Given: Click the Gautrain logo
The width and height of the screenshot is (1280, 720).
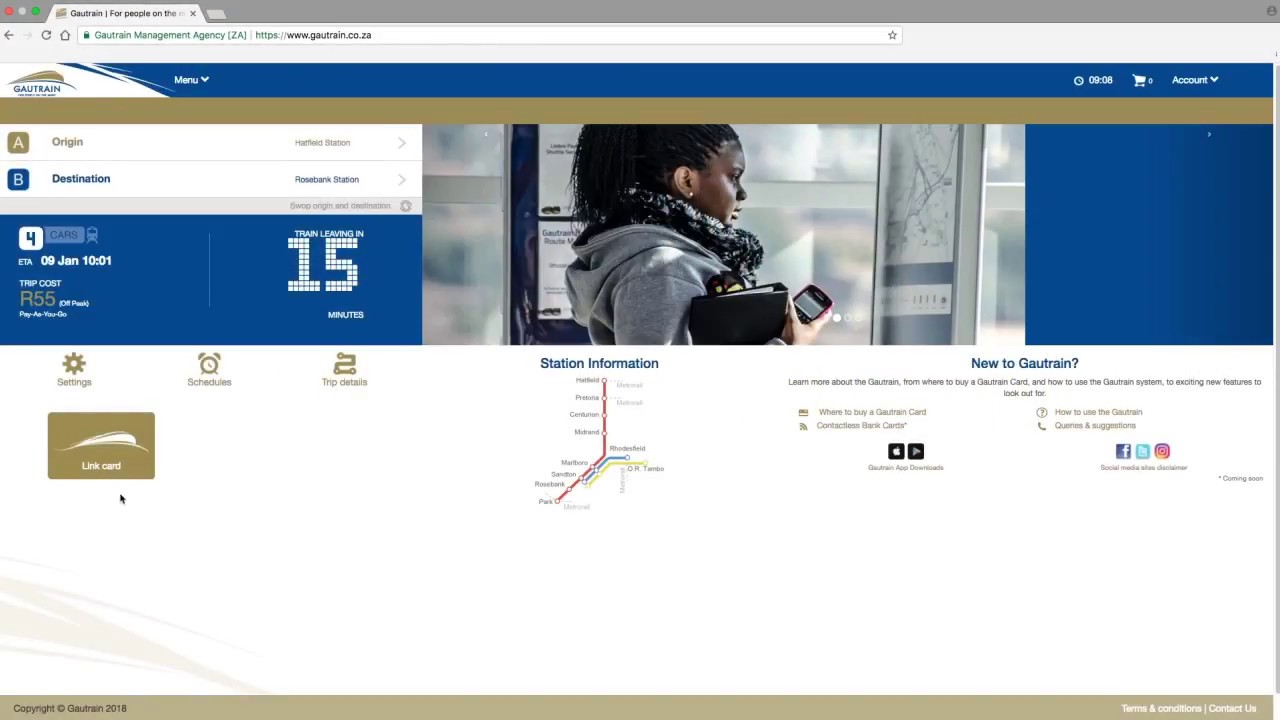Looking at the screenshot, I should [x=40, y=82].
